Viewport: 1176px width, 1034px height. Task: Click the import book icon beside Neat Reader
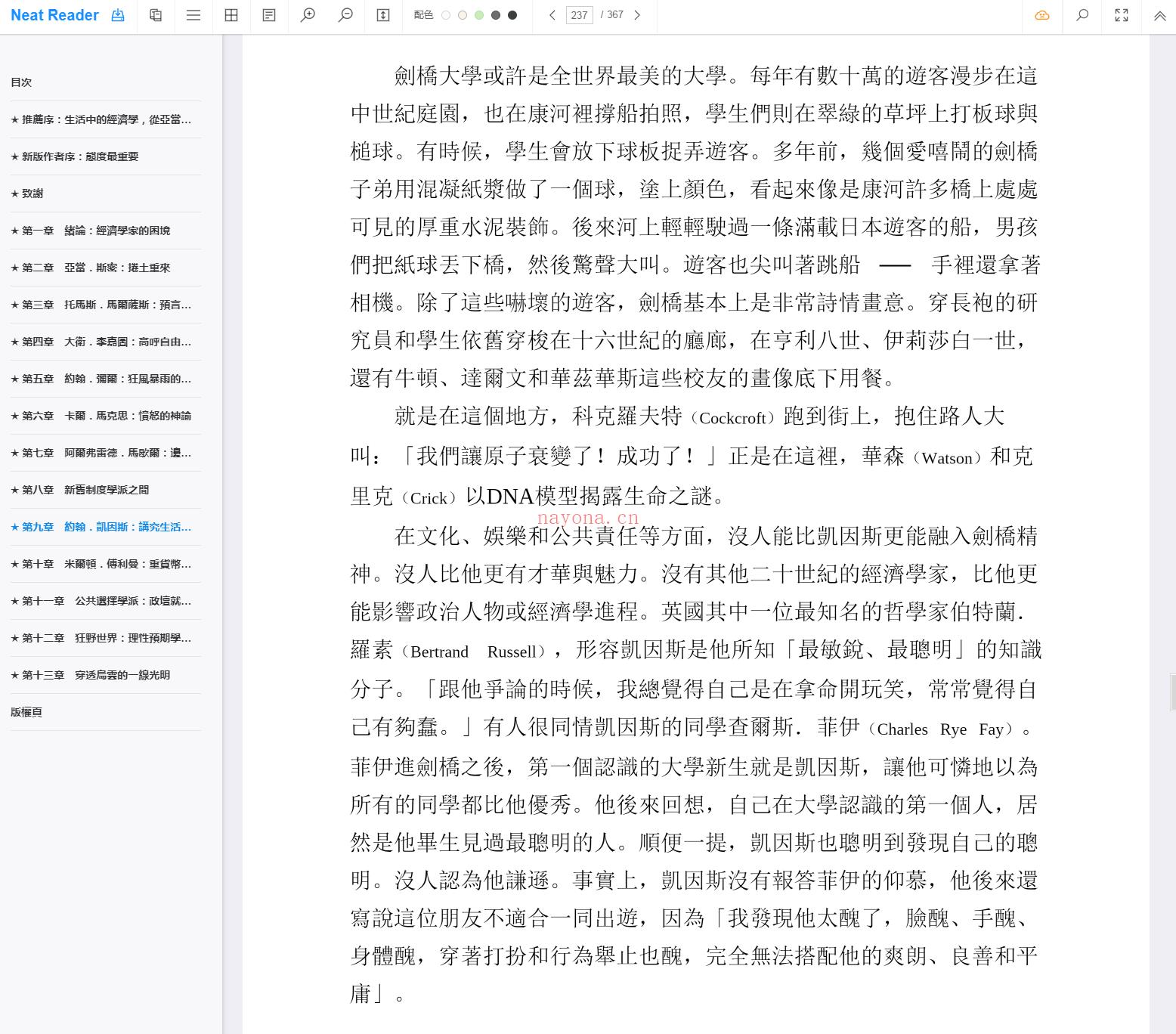coord(118,15)
